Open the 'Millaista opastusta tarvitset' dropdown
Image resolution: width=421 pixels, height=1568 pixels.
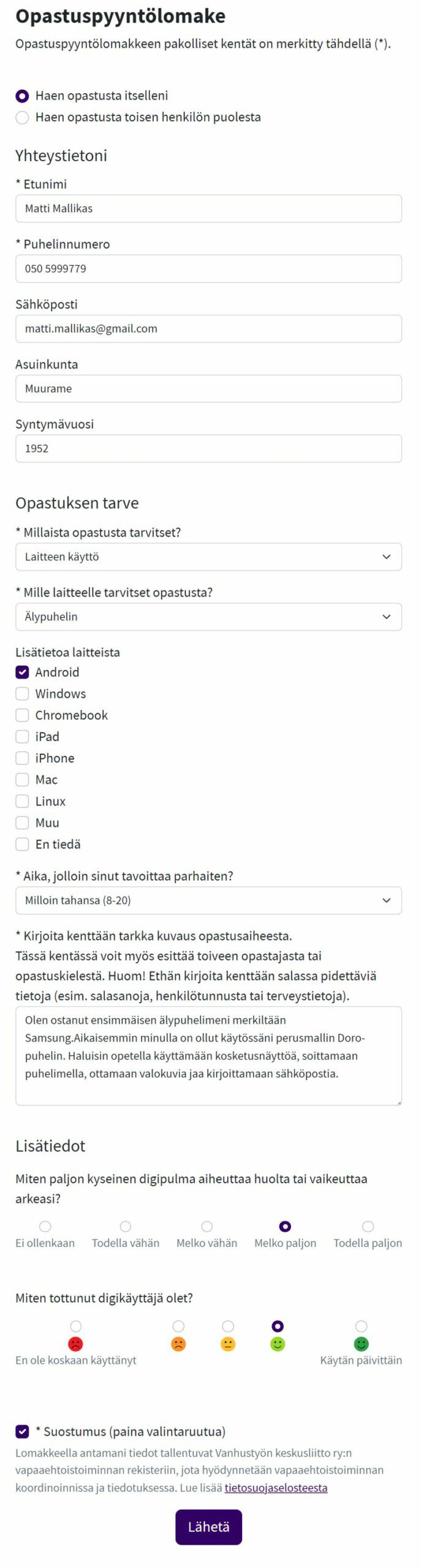pos(208,556)
